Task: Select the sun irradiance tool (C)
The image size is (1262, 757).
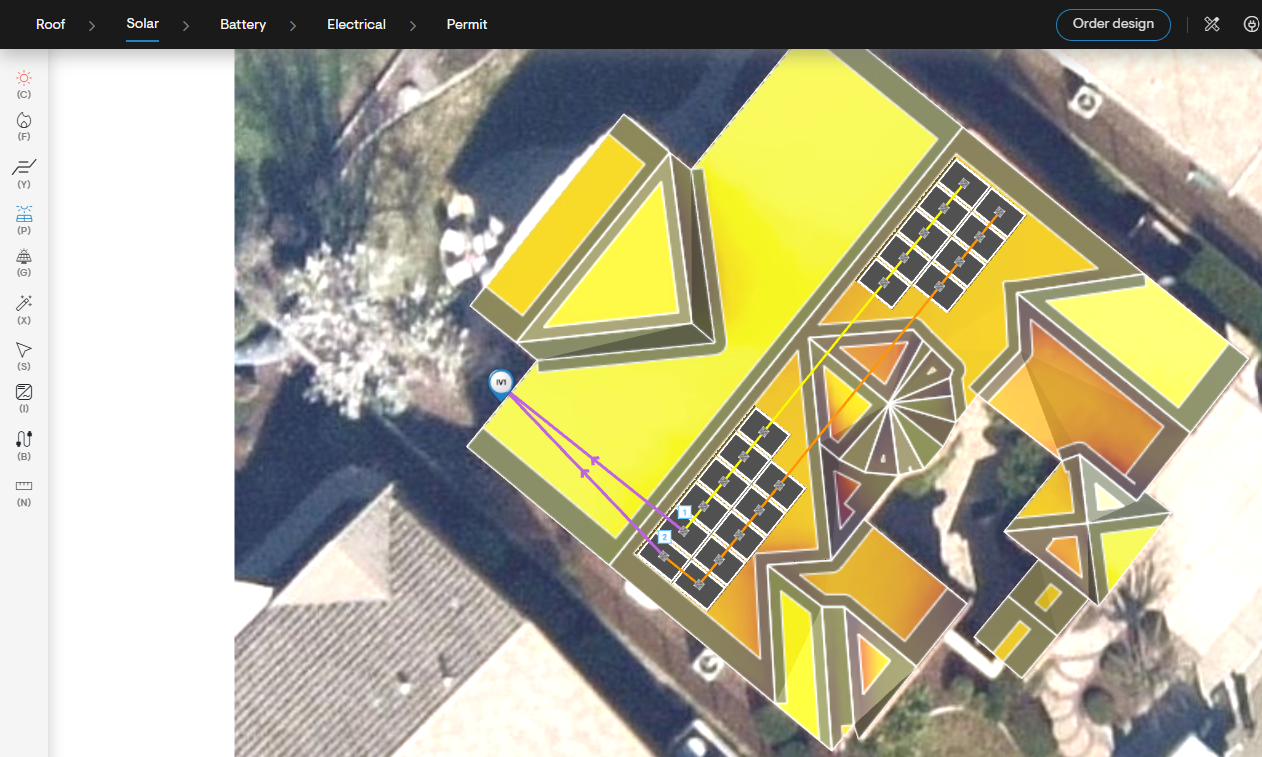Action: point(24,78)
